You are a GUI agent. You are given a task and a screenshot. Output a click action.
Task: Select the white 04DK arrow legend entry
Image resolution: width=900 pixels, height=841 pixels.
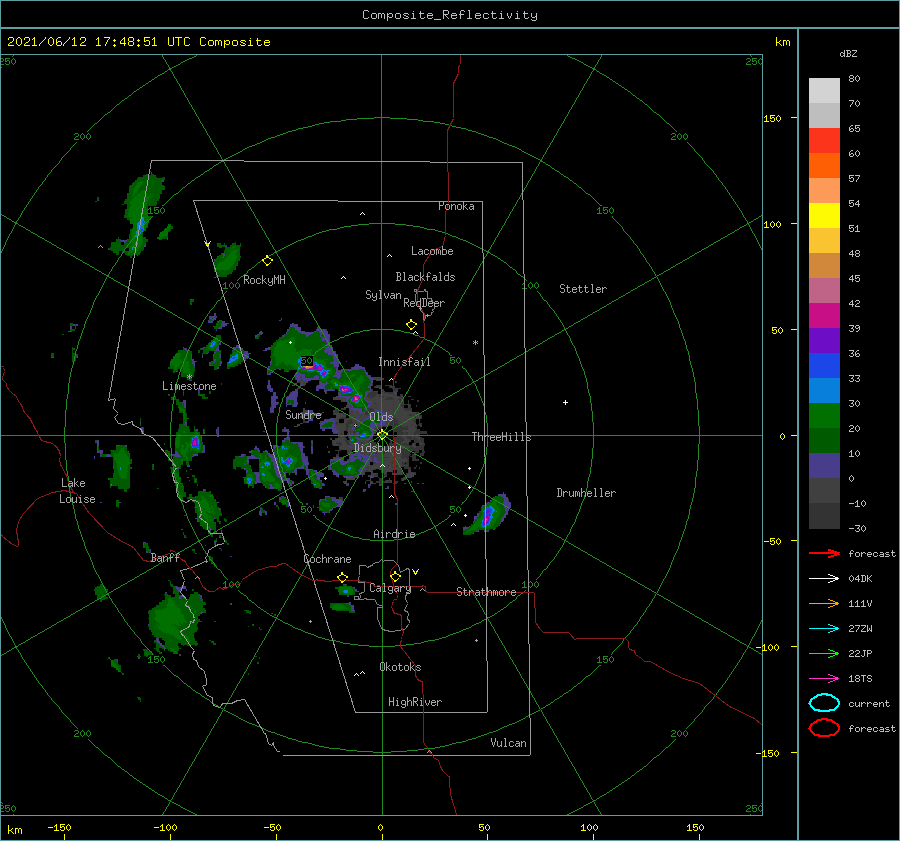coord(824,579)
